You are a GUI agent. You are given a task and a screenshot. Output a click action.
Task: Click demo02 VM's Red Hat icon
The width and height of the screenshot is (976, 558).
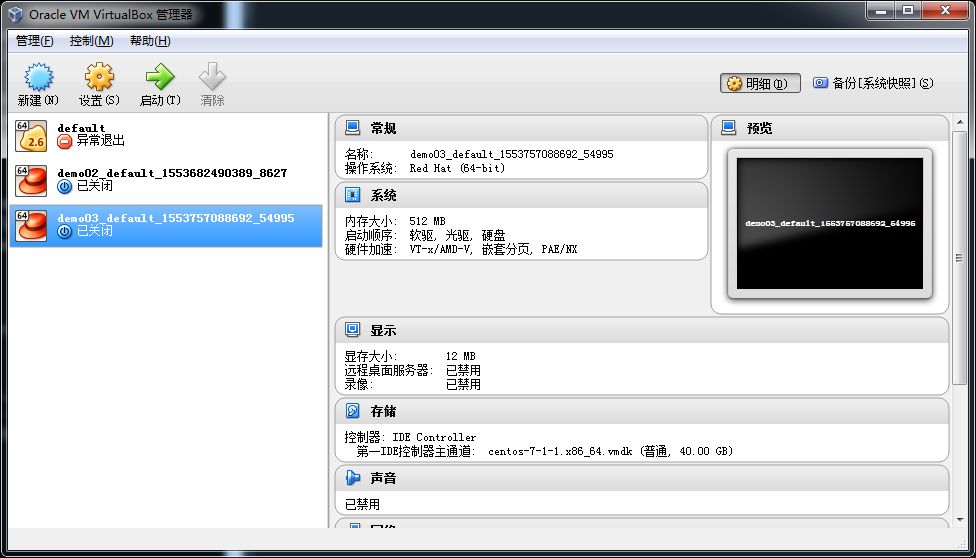coord(31,181)
